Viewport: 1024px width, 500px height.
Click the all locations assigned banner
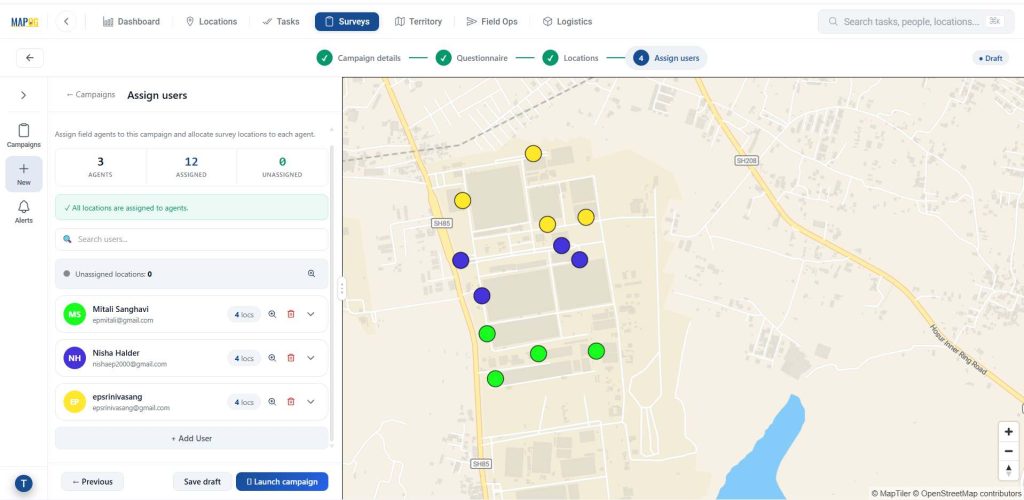pyautogui.click(x=191, y=208)
